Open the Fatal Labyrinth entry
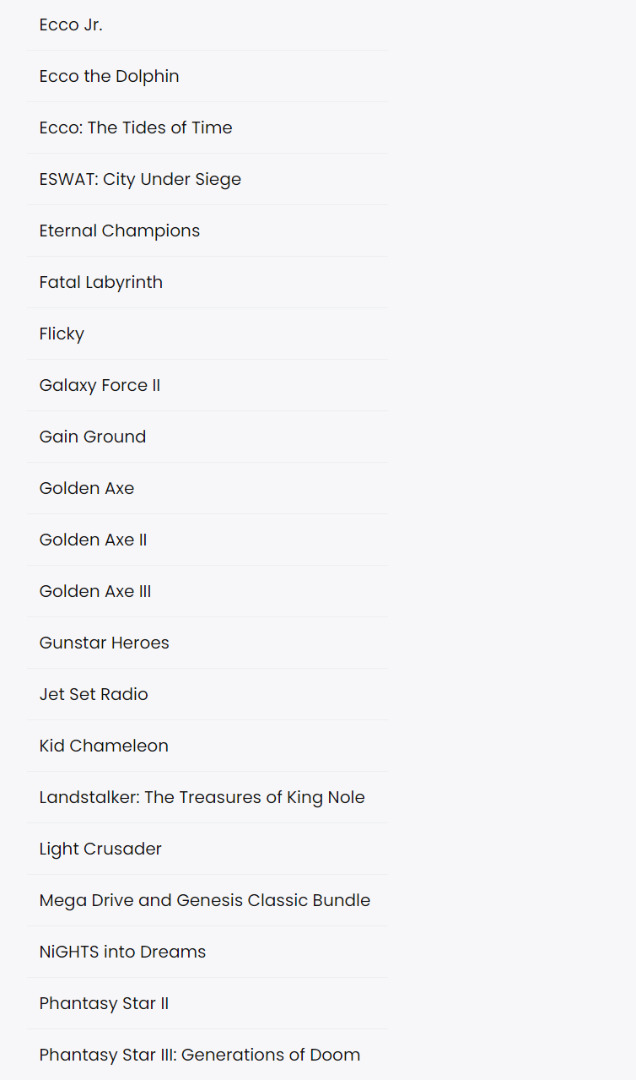The width and height of the screenshot is (636, 1080). (101, 282)
